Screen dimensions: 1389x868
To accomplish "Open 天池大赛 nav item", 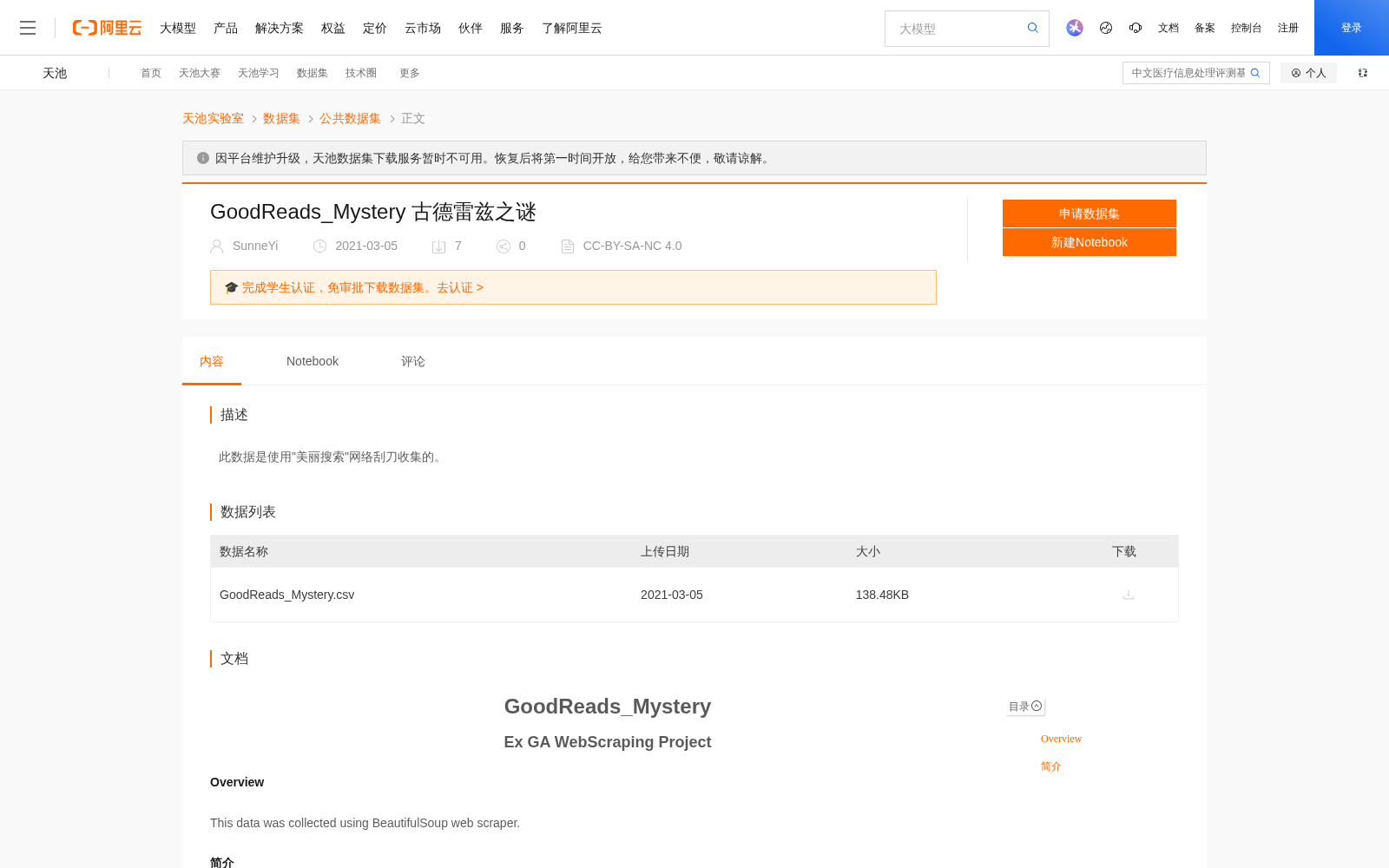I will click(200, 73).
